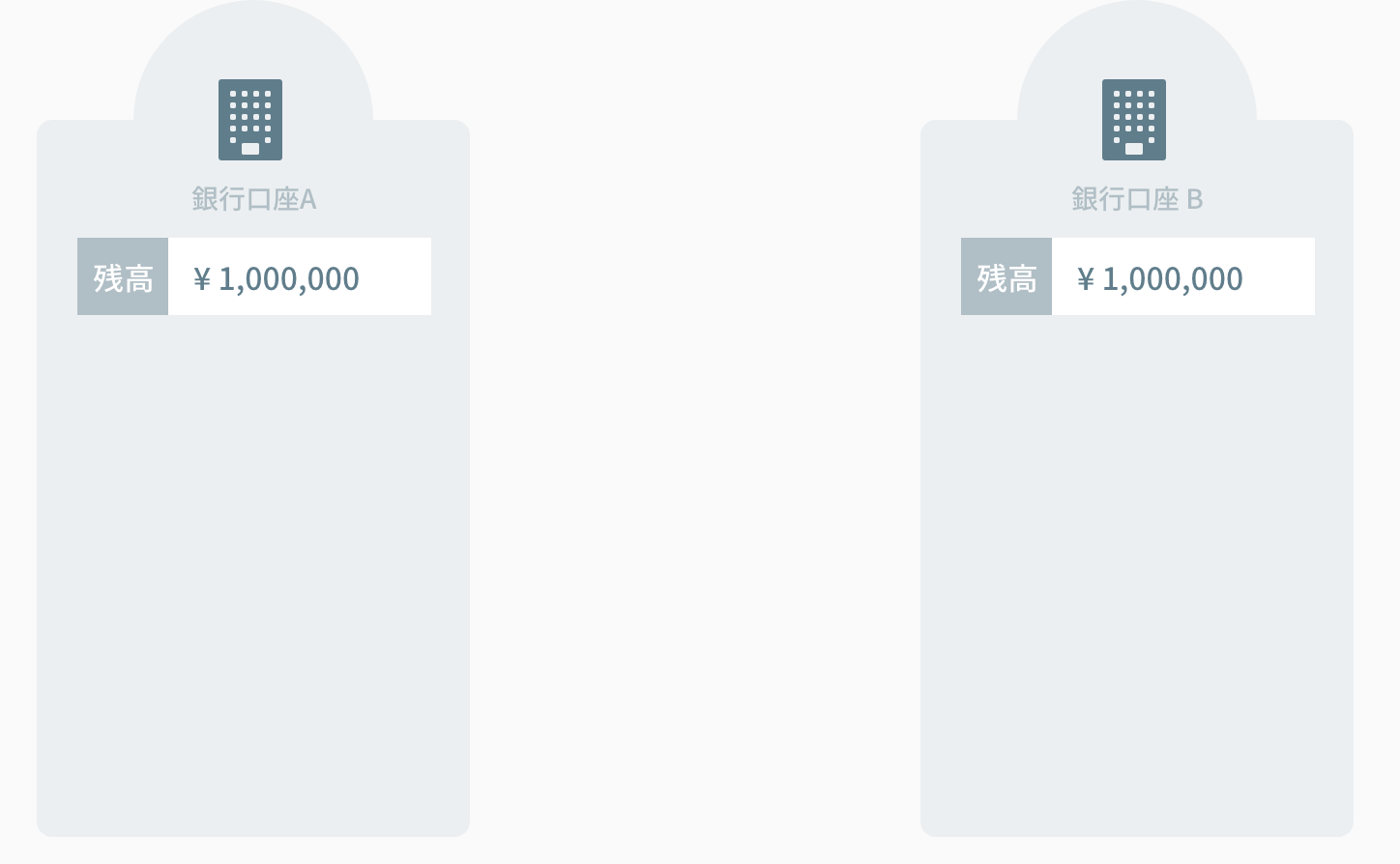Click the yen symbol in account B balance
Image resolution: width=1400 pixels, height=864 pixels.
(1086, 279)
